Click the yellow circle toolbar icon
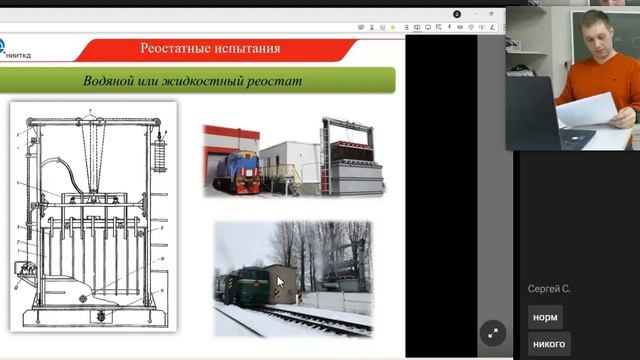Viewport: 640px width, 360px height. pos(393,27)
